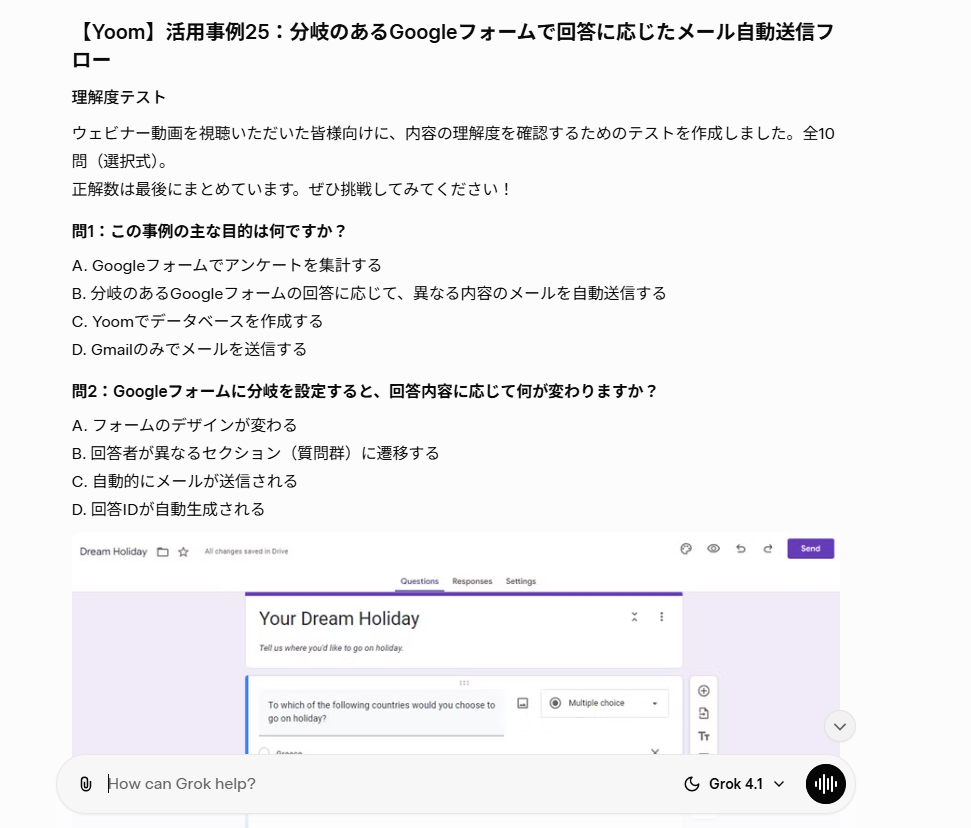Click the Import questions icon
971x828 pixels.
703,713
